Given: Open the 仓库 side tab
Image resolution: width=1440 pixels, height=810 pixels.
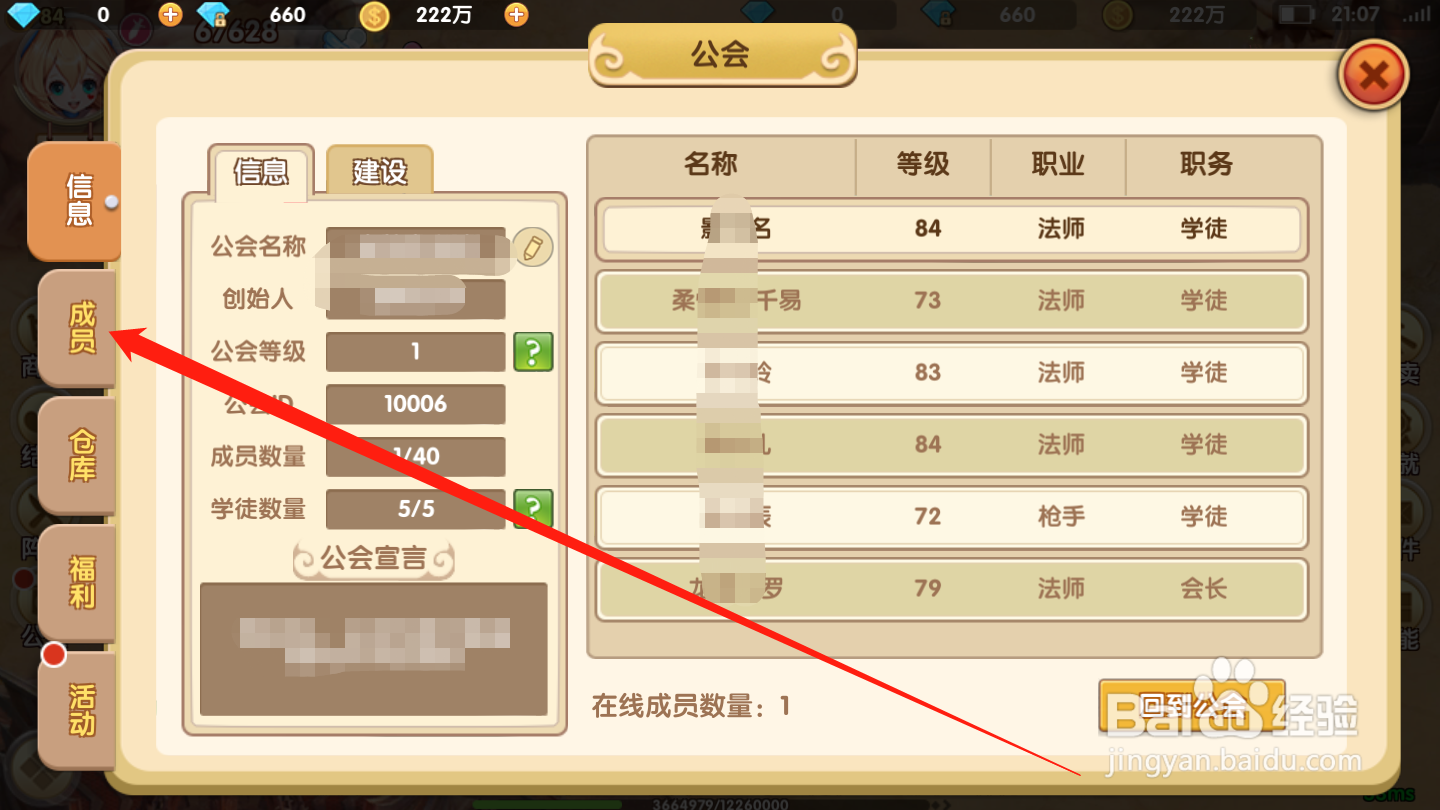Looking at the screenshot, I should [x=79, y=456].
